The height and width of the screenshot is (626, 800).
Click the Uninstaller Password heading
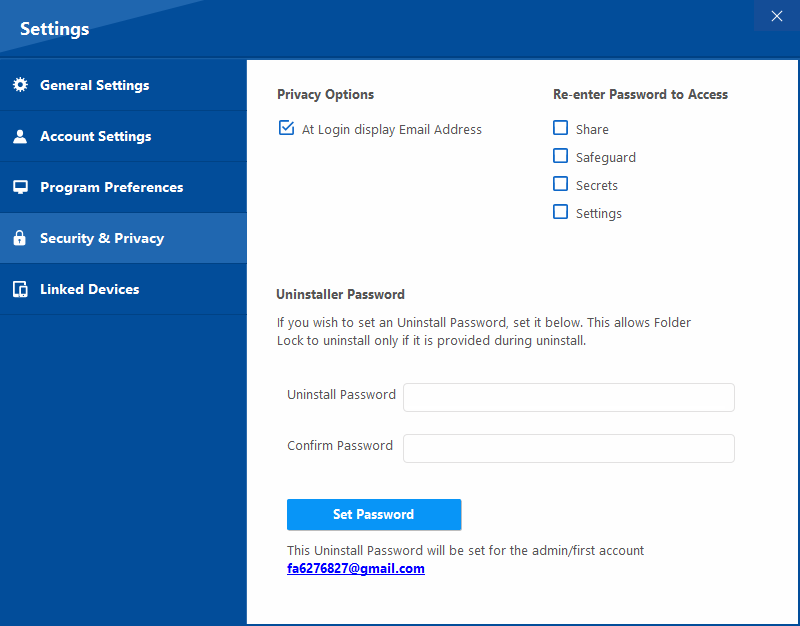pos(340,294)
